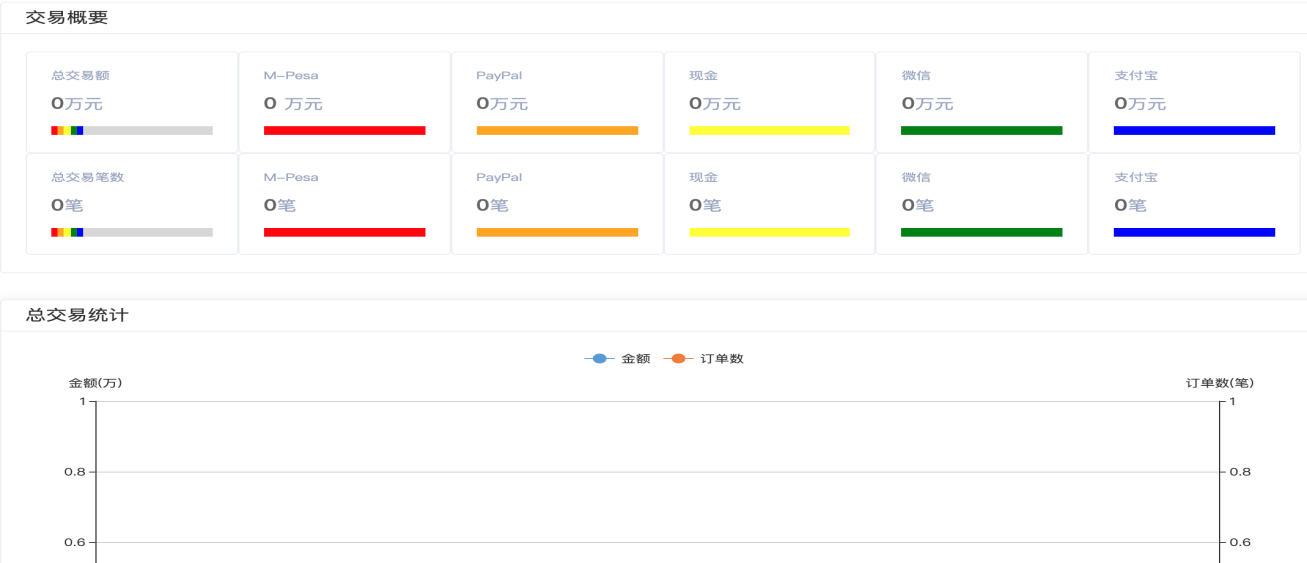
Task: Click the blue 金额 legend marker
Action: click(x=599, y=359)
